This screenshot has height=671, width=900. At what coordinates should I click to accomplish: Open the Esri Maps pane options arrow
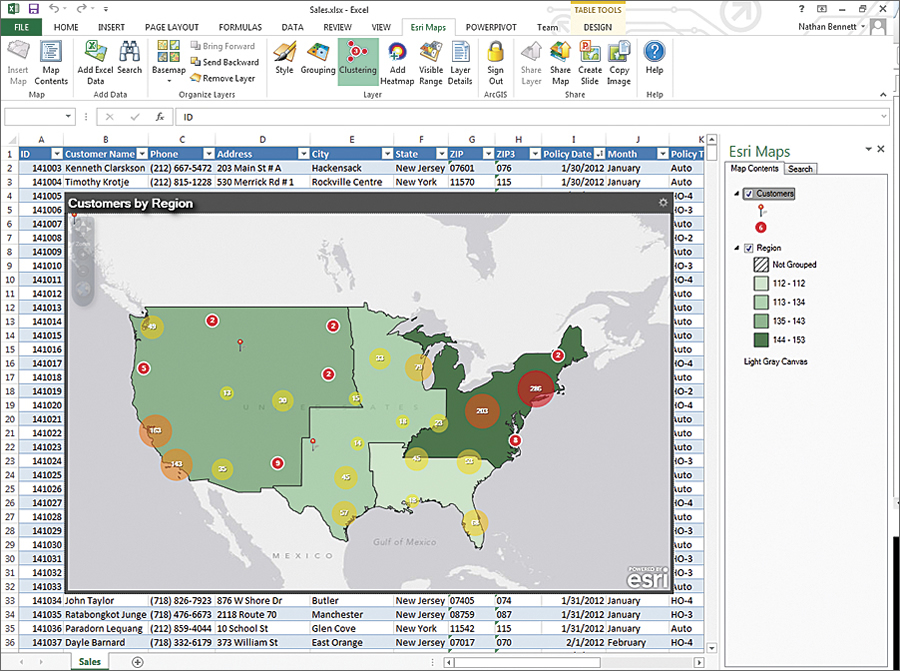(868, 149)
